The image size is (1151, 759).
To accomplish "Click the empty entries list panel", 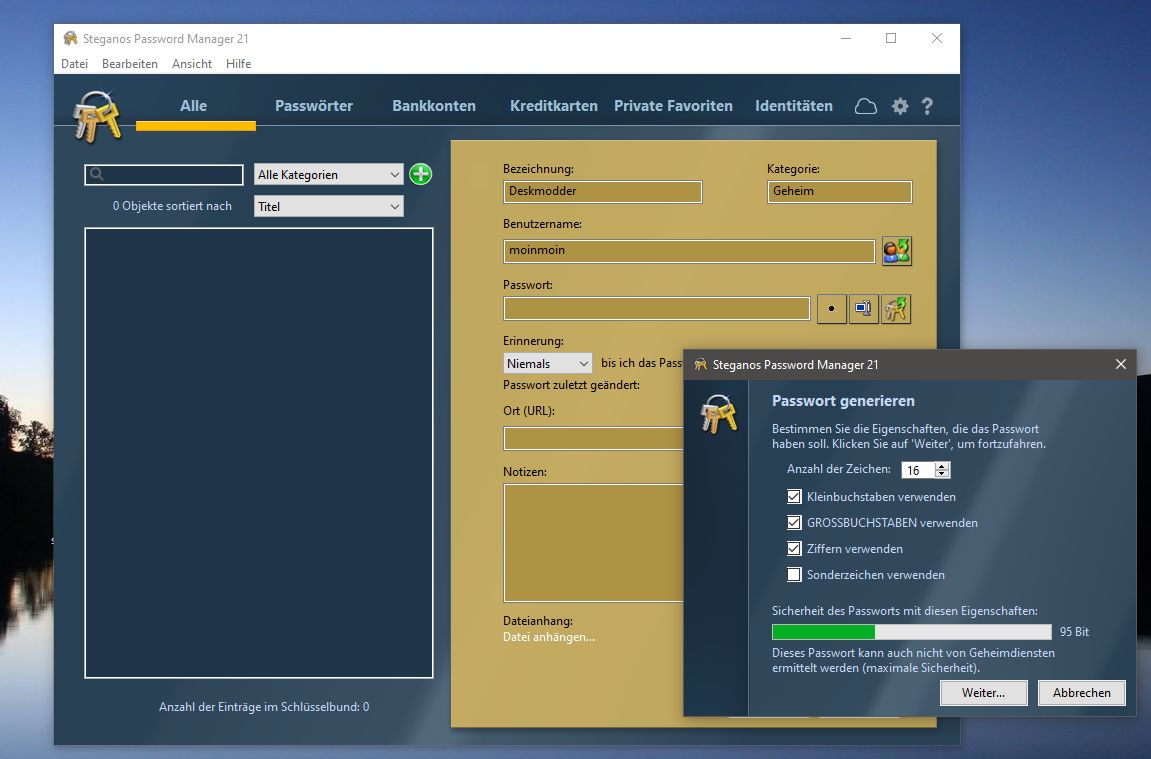I will [258, 453].
